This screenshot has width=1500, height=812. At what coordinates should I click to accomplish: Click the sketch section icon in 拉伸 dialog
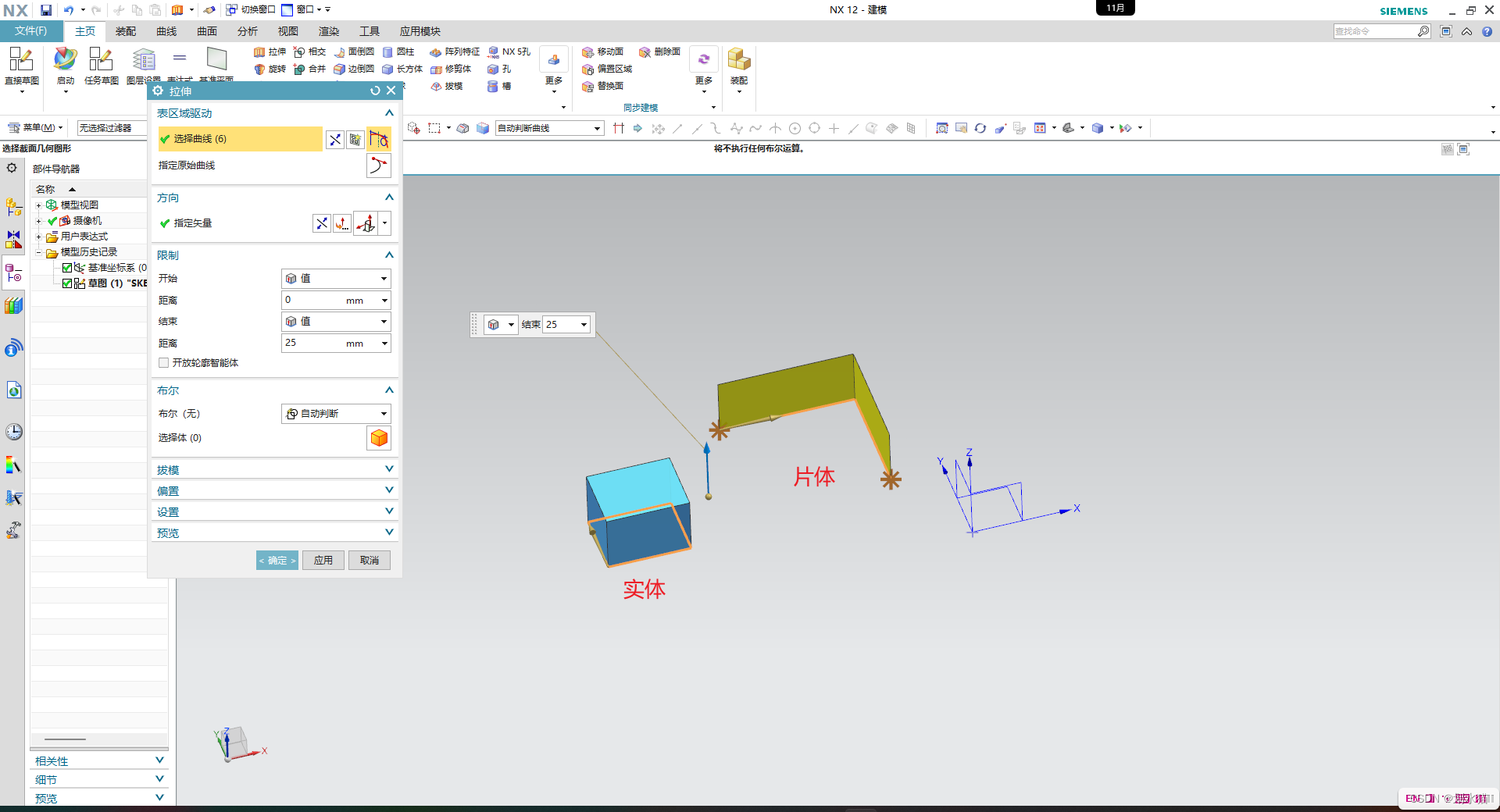pyautogui.click(x=355, y=139)
